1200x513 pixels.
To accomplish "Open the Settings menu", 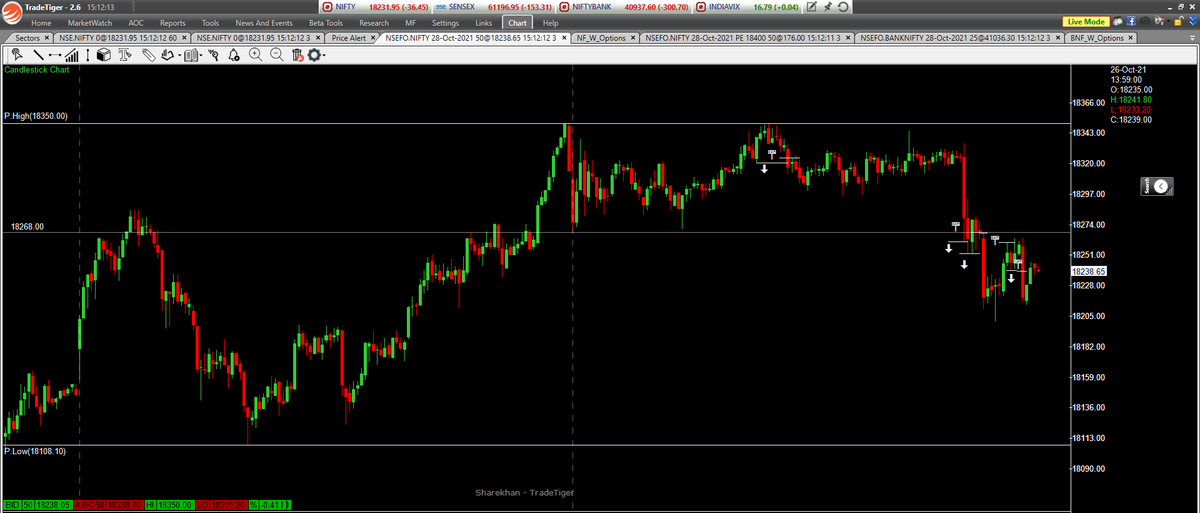I will 446,22.
